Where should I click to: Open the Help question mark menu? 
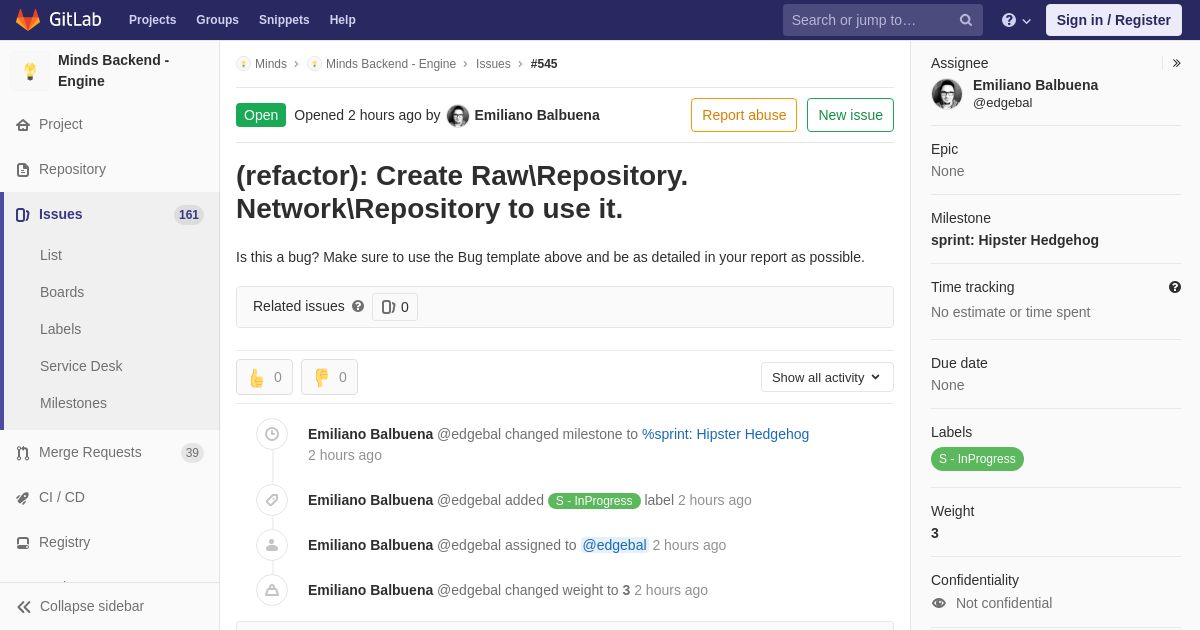[x=1016, y=20]
